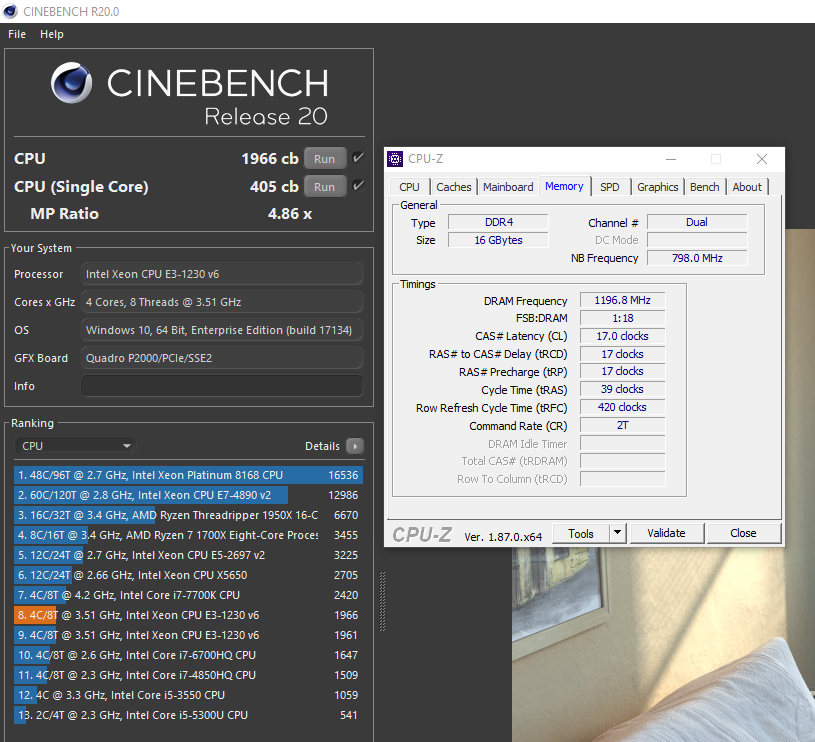
Task: Toggle the CPU (Single Core) test checkbox
Action: pyautogui.click(x=358, y=186)
